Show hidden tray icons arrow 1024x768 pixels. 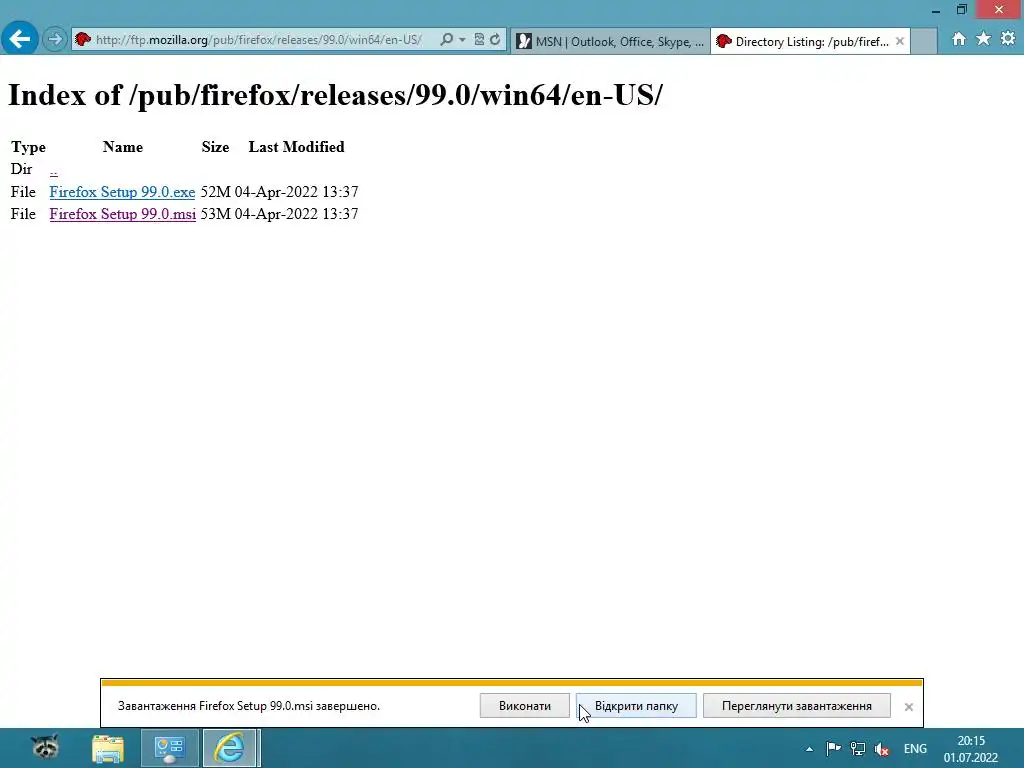[809, 749]
